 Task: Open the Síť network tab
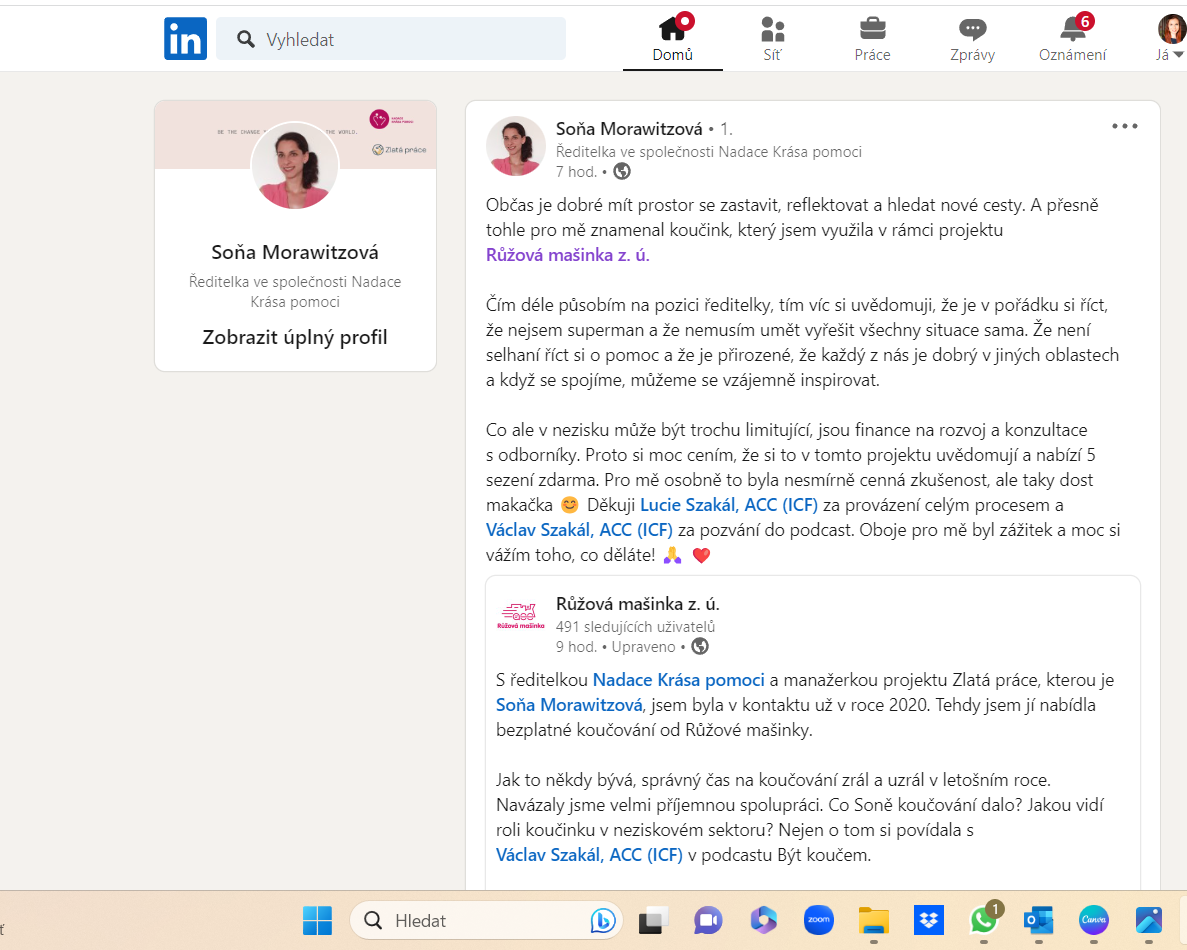pyautogui.click(x=772, y=39)
